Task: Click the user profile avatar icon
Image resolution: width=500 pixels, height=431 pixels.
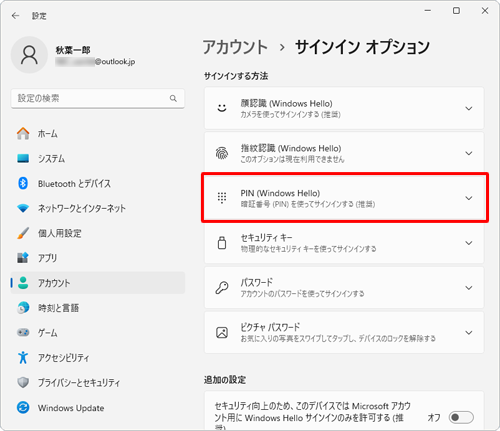Action: coord(29,55)
